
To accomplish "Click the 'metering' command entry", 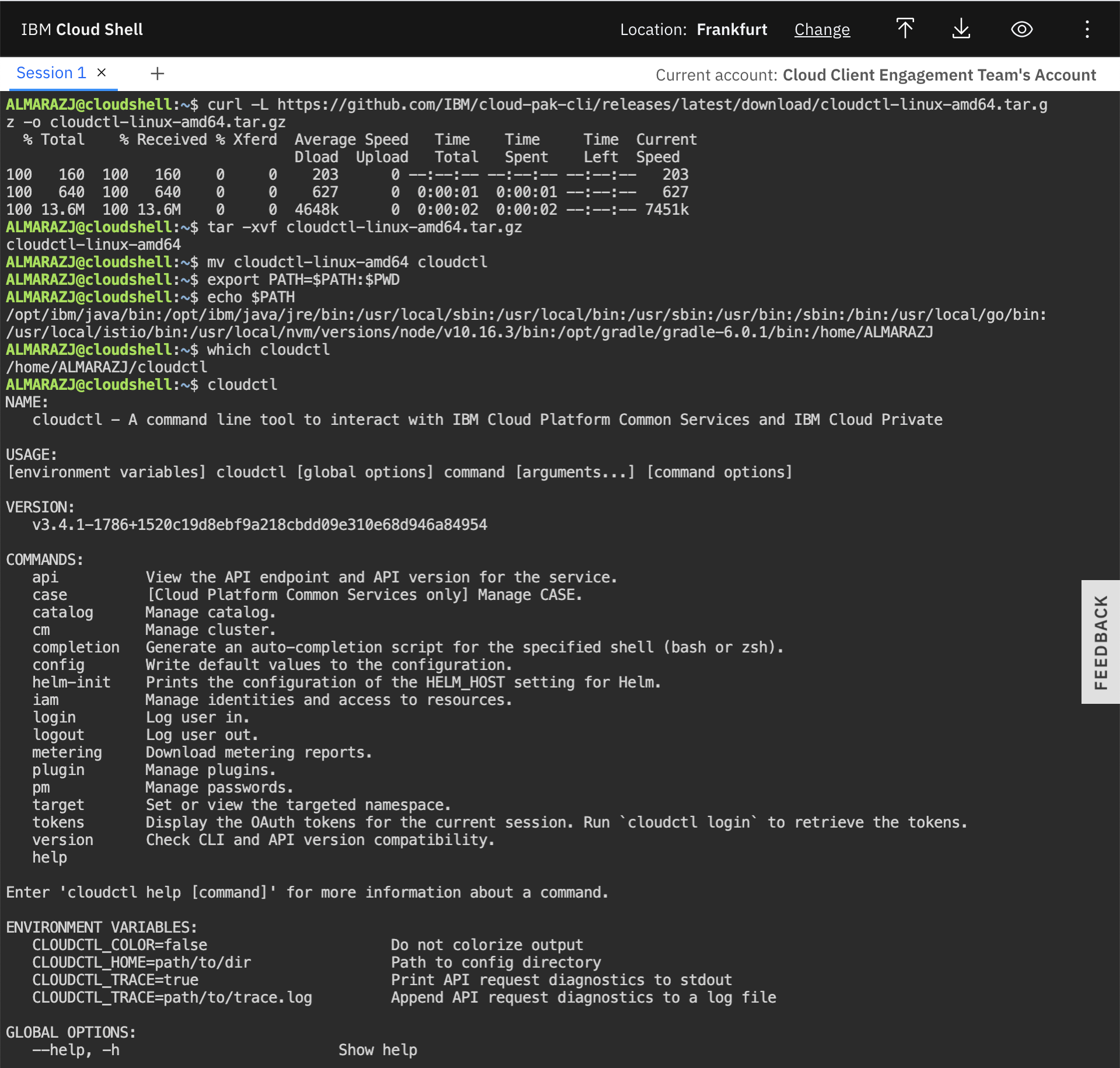I will (67, 753).
